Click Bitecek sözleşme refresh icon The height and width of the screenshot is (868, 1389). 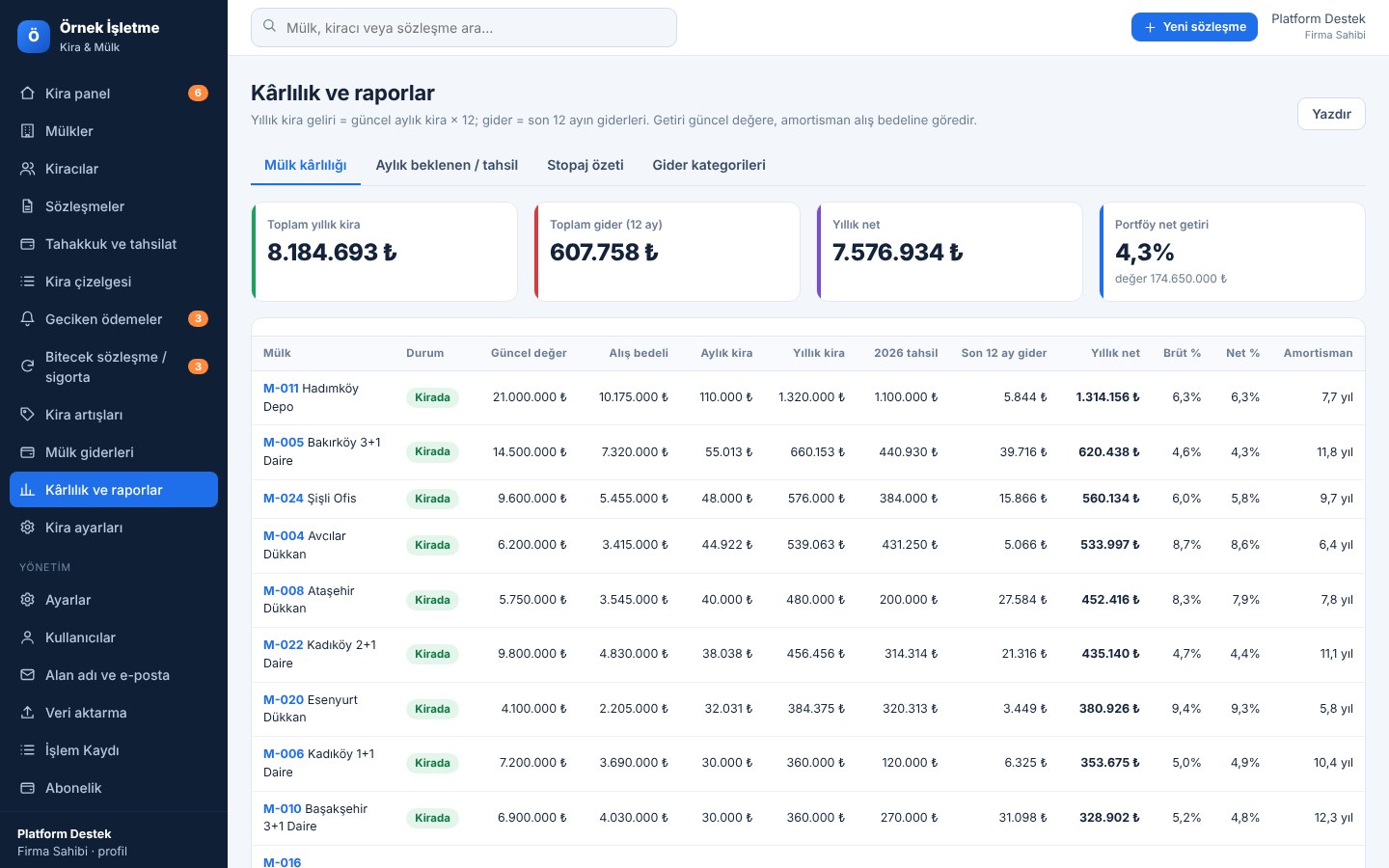point(27,366)
